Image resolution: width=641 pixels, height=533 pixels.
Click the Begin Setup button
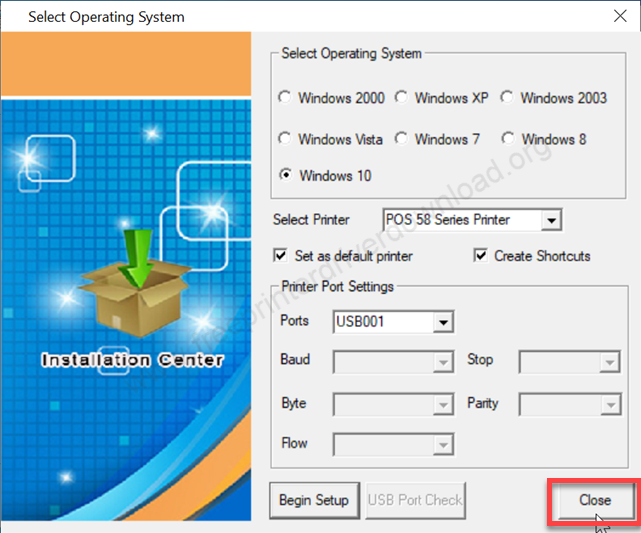coord(314,500)
